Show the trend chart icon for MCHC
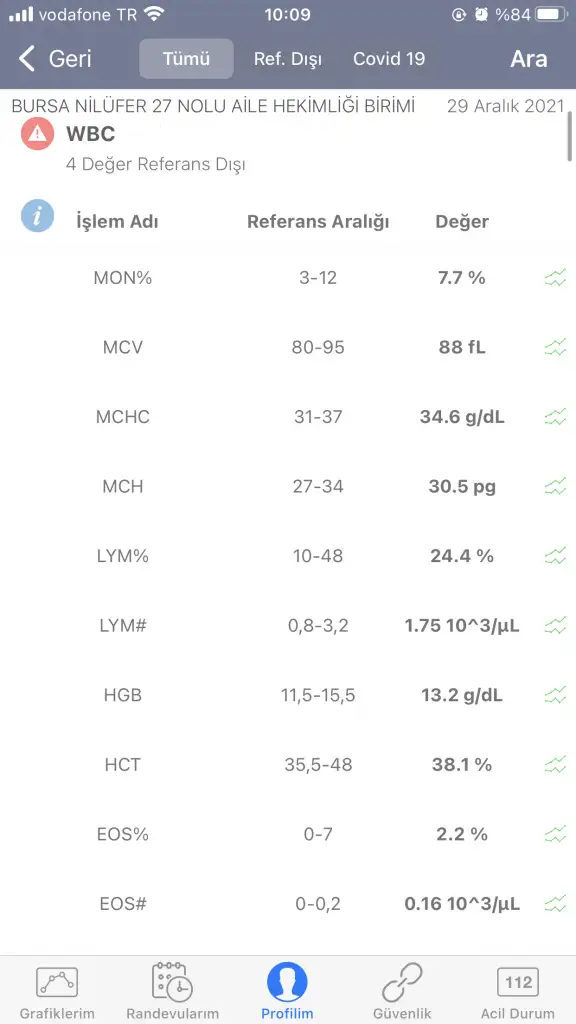 pyautogui.click(x=555, y=417)
